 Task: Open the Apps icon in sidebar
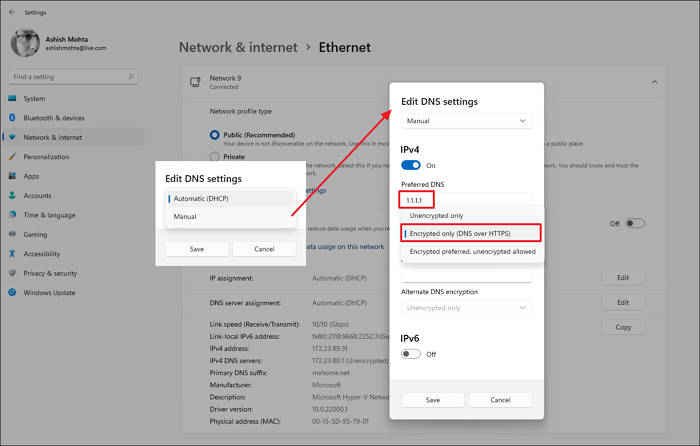coord(12,176)
